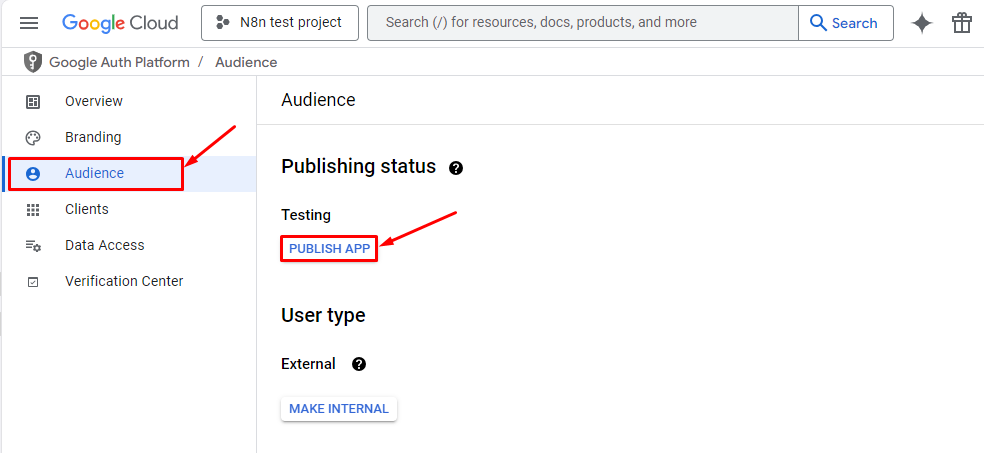Click the PUBLISH APP button

click(x=329, y=249)
